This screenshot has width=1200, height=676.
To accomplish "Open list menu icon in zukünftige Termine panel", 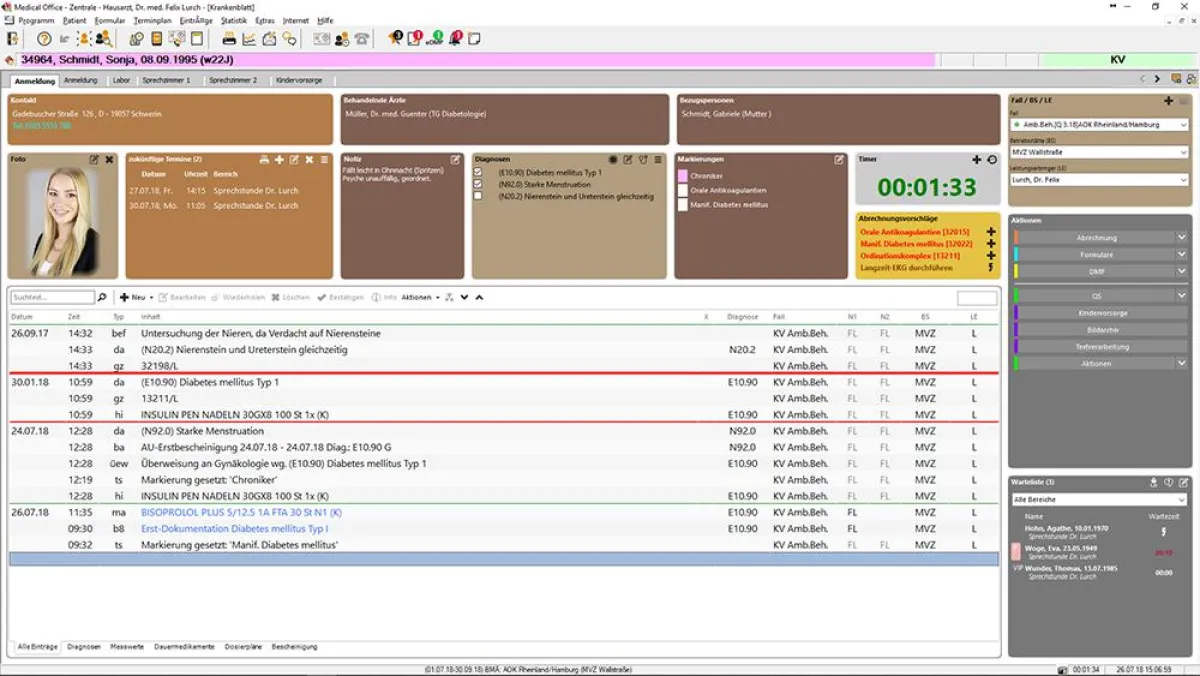I will [324, 159].
